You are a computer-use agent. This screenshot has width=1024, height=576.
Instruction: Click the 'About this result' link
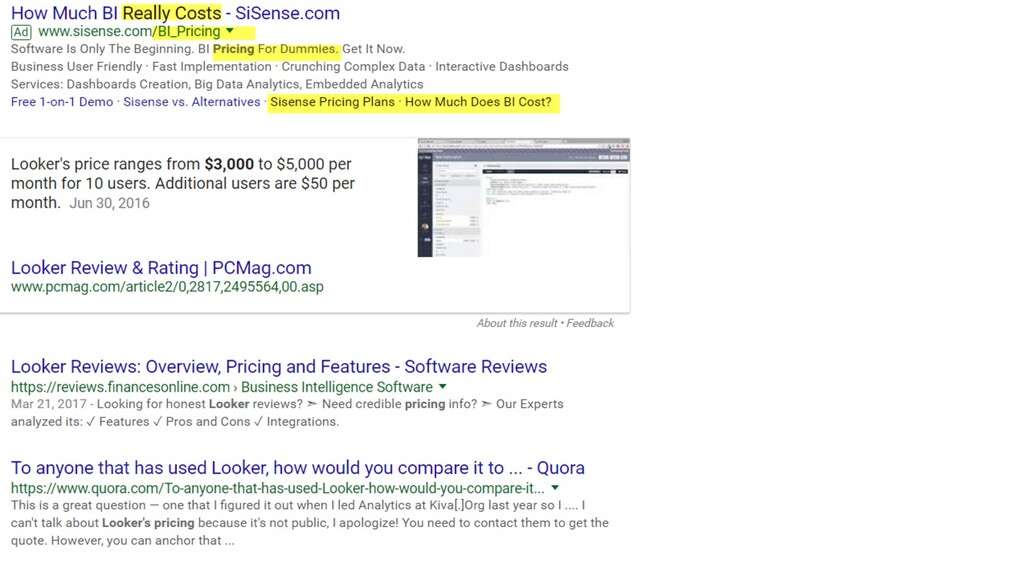pos(517,323)
